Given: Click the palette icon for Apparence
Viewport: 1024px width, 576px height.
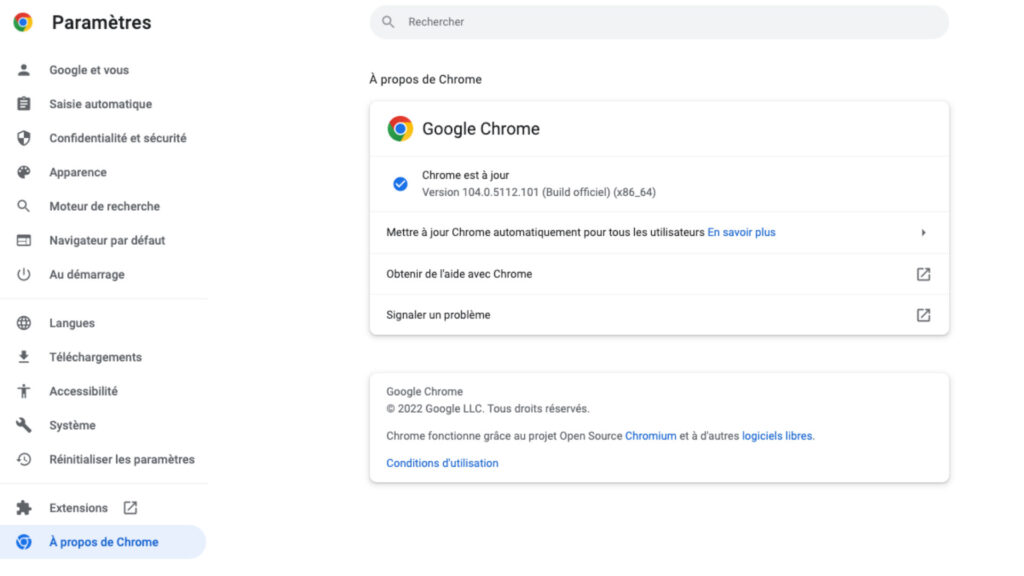Looking at the screenshot, I should click(24, 172).
